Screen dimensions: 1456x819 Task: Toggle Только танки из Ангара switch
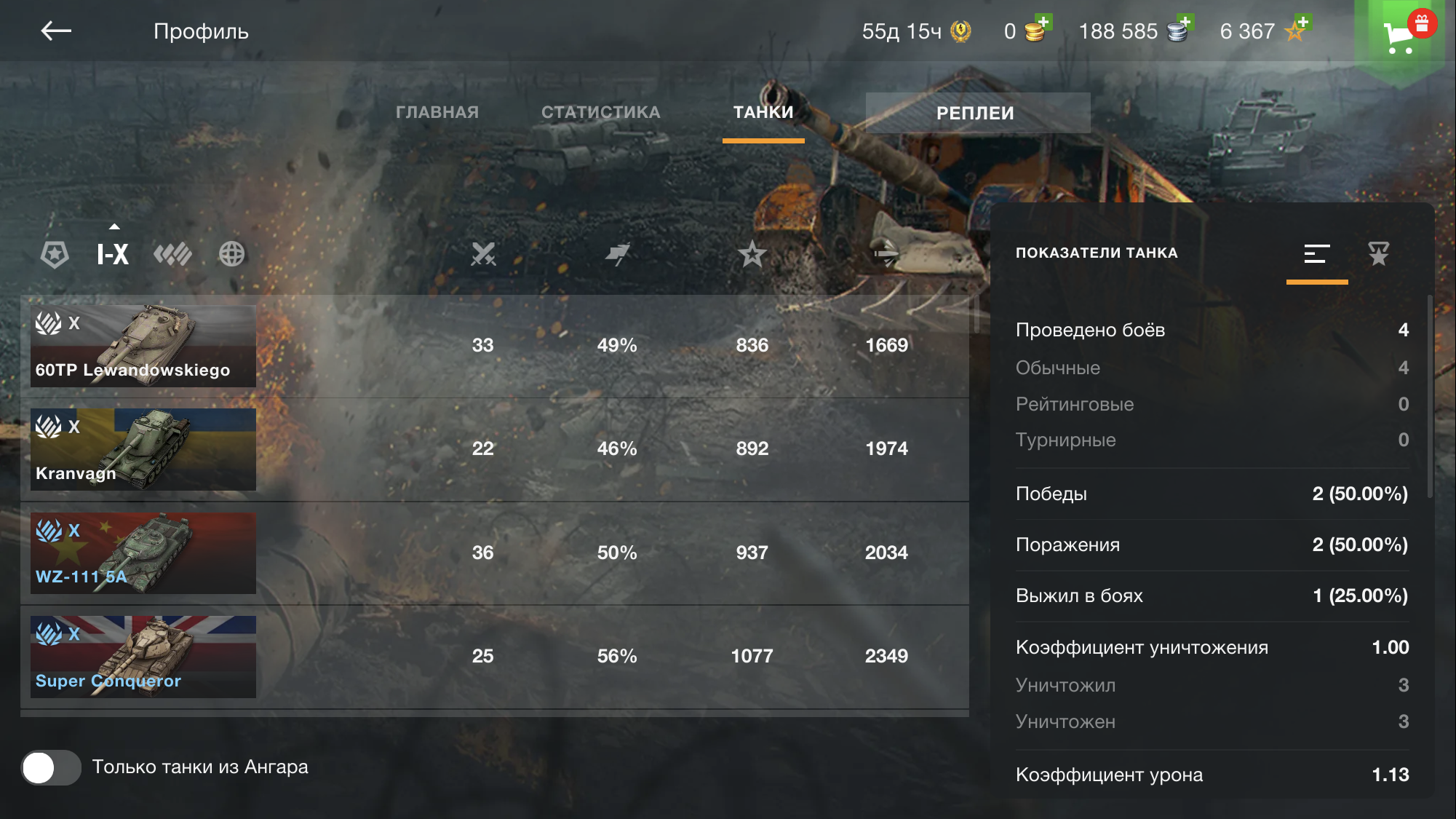51,767
